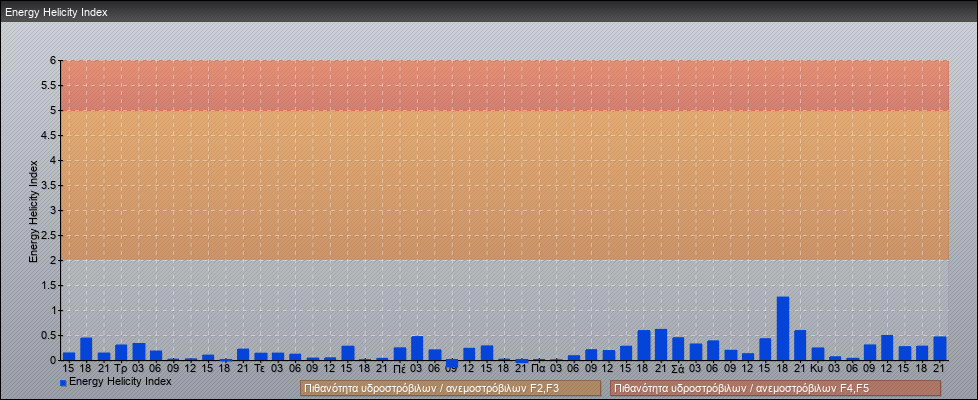This screenshot has width=978, height=400.
Task: Click the negative bar dipping below zero
Action: (x=452, y=363)
